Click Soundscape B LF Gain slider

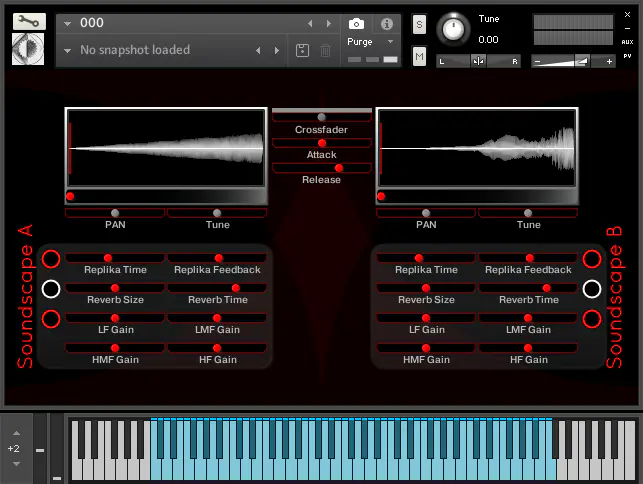pyautogui.click(x=426, y=318)
